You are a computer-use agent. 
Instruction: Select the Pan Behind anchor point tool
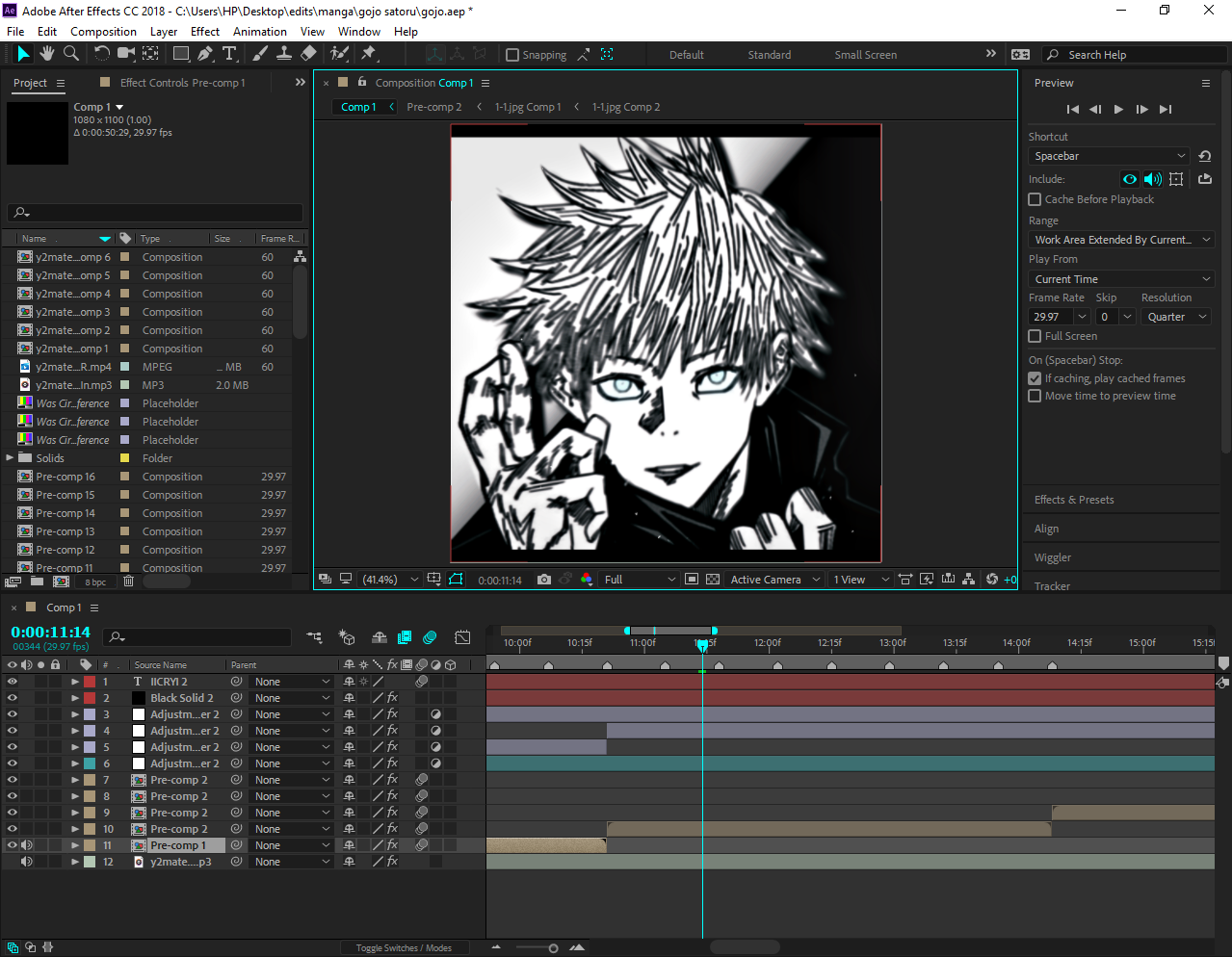150,54
